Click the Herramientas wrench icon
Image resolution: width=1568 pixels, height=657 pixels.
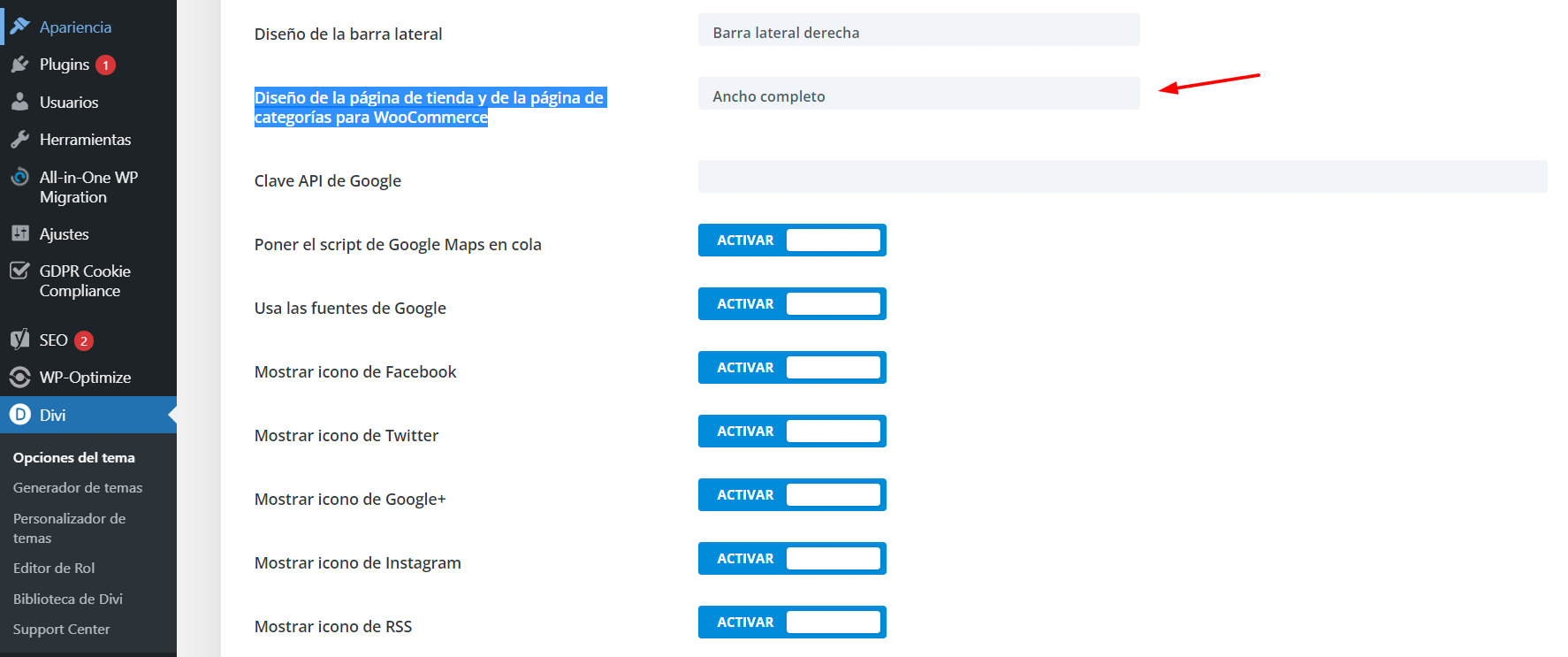coord(19,140)
